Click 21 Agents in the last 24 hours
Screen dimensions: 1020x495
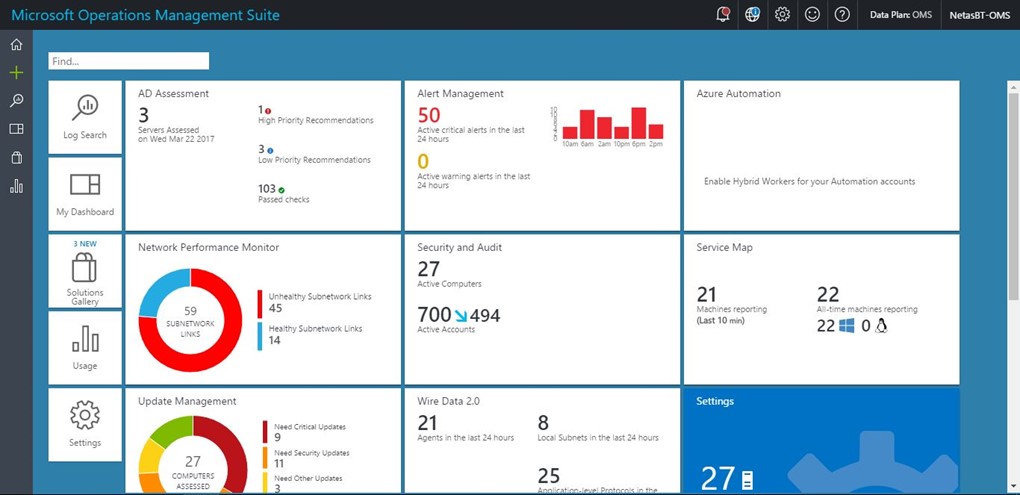point(466,428)
